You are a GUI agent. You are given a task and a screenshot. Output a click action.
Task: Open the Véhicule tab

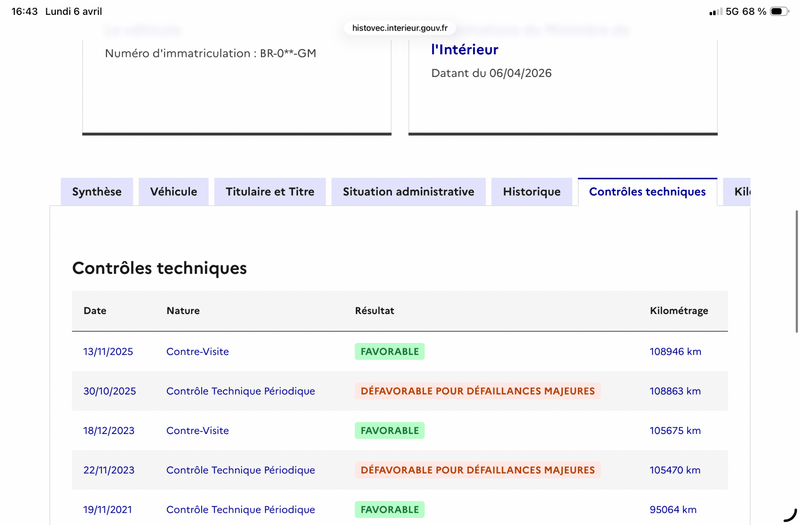click(174, 192)
